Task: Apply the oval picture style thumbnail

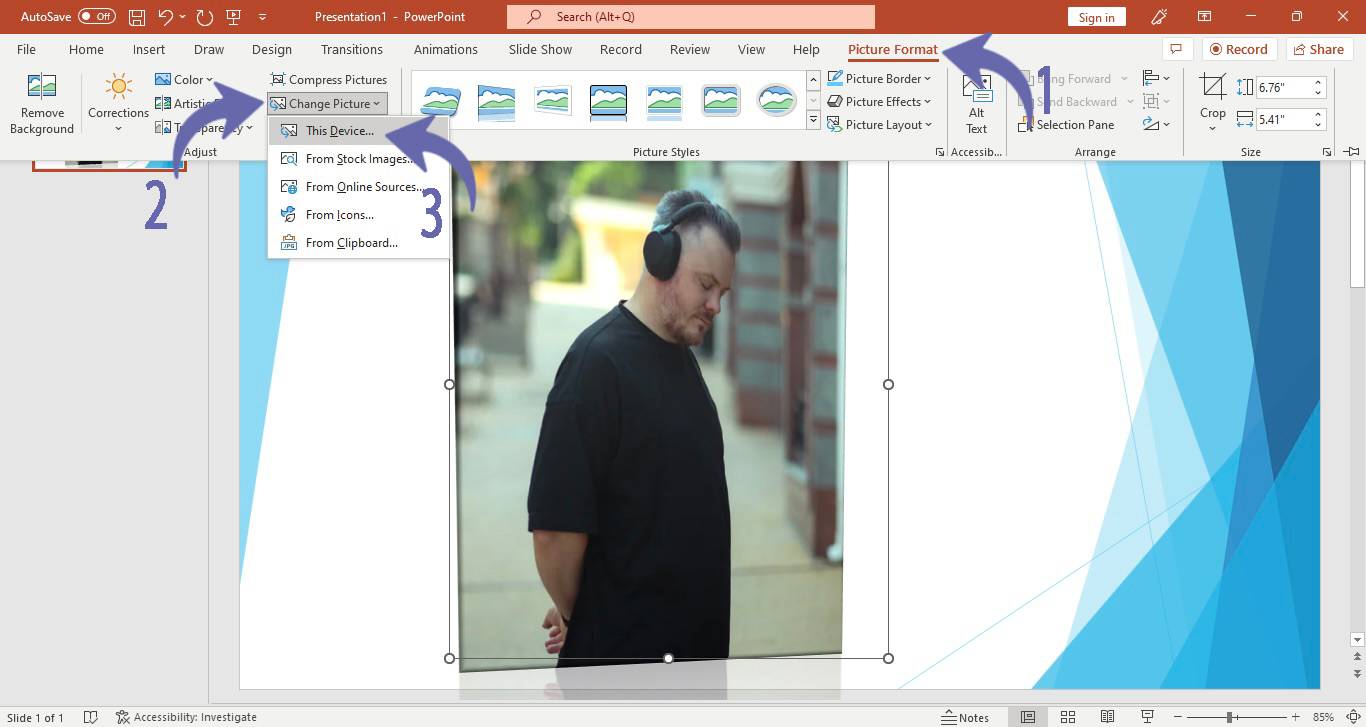Action: [x=777, y=100]
